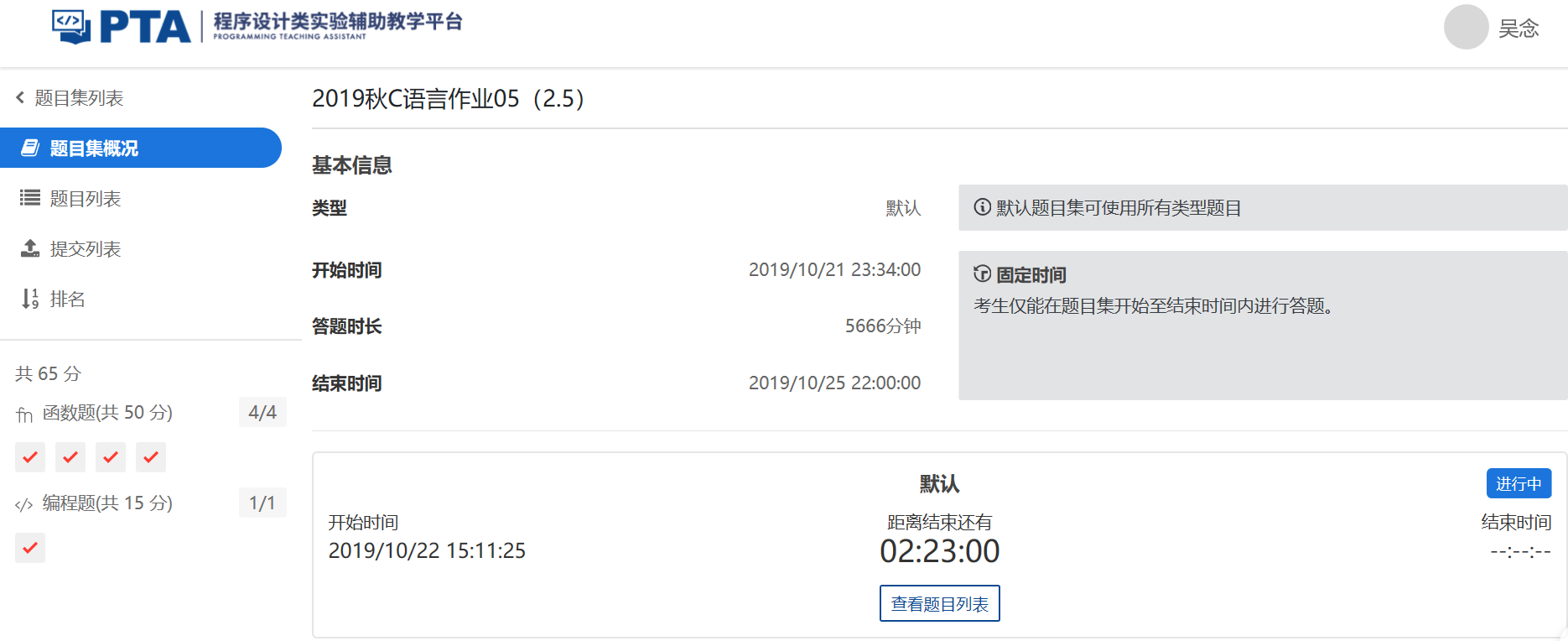Viewport: 1568px width, 641px height.
Task: Click the function icon beside 函数题
Action: tap(24, 414)
